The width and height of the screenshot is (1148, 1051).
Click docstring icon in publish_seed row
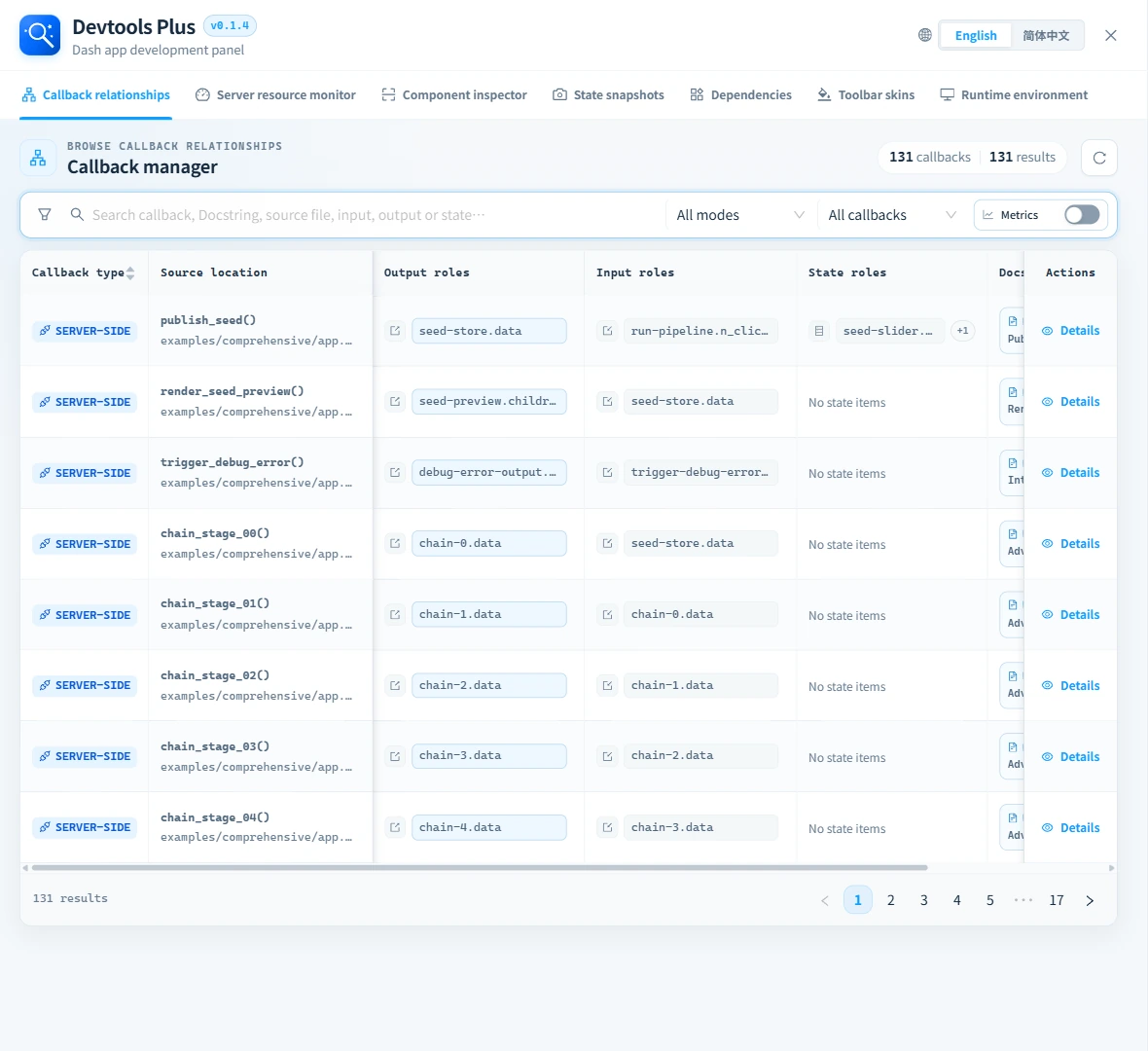pos(1013,321)
